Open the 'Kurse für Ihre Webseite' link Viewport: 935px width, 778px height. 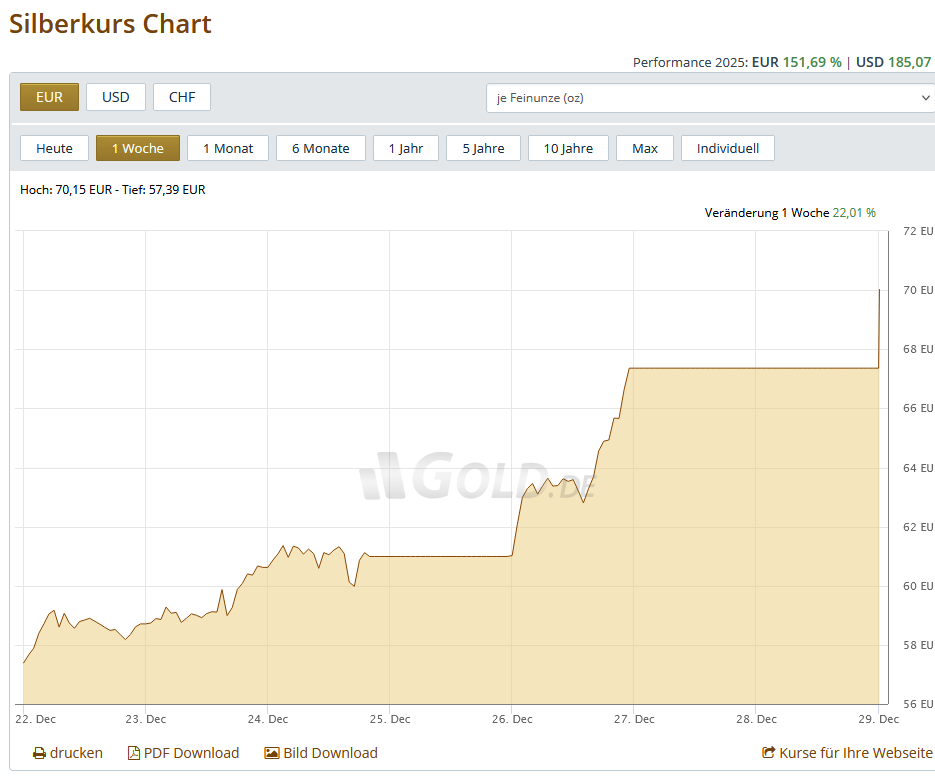point(856,754)
